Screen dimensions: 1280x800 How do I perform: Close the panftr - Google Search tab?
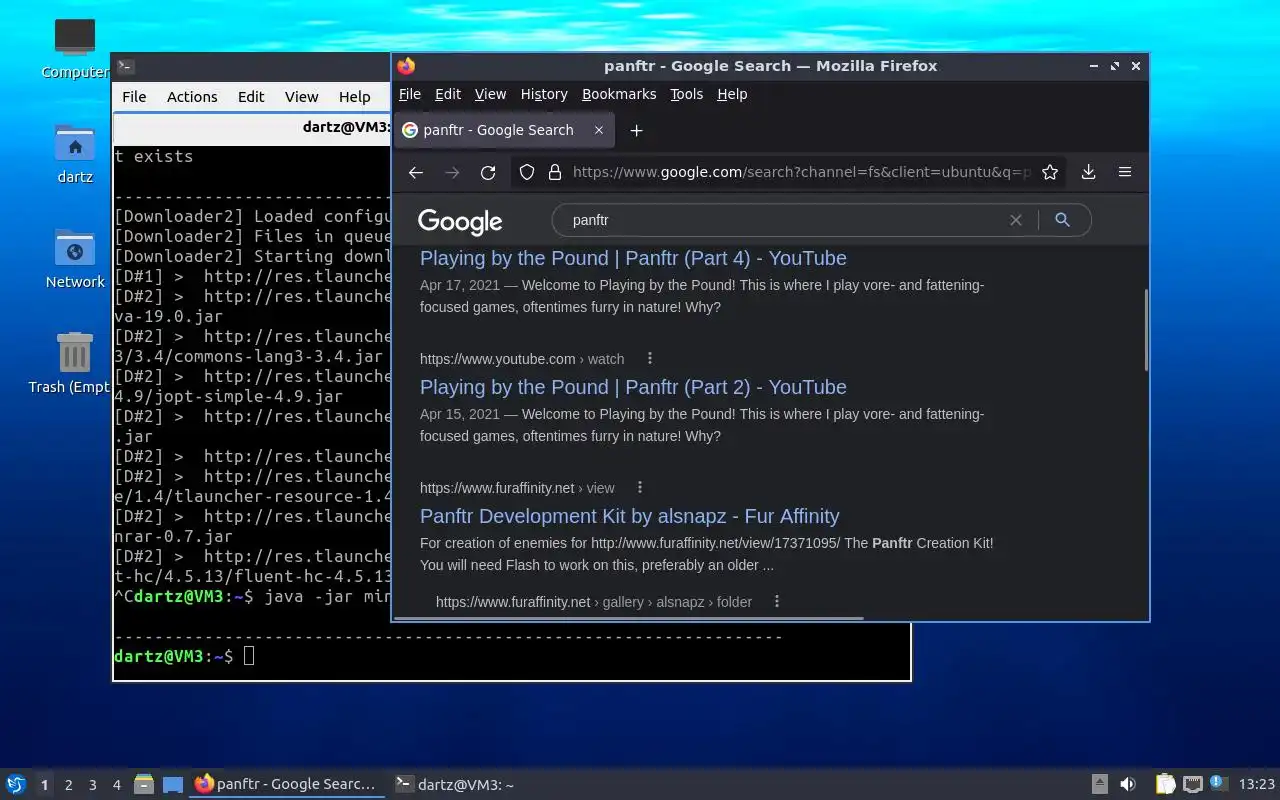(x=599, y=130)
